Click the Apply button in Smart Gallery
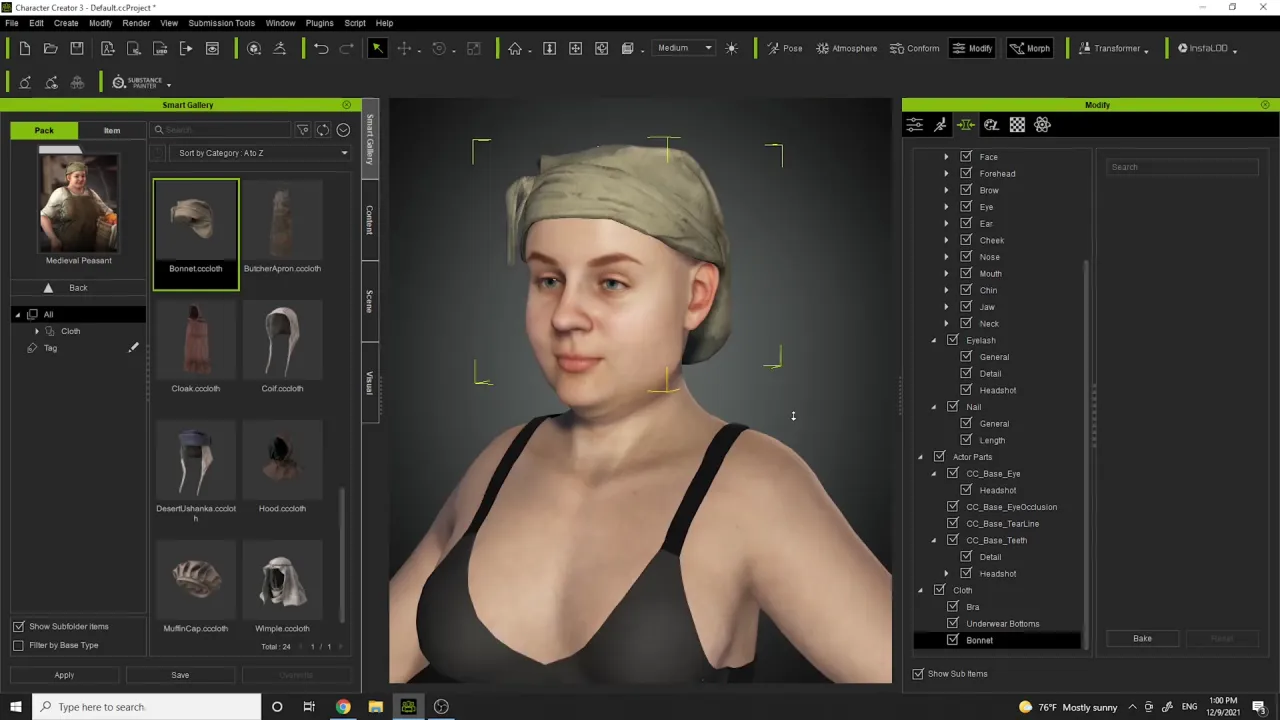Screen dimensions: 1280x720 point(64,675)
